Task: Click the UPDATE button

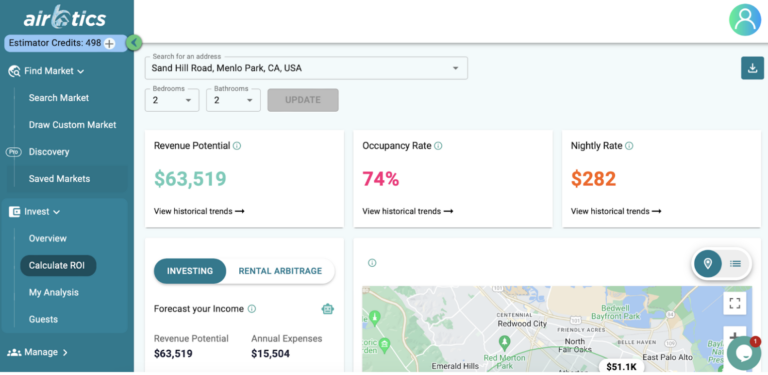Action: (303, 100)
